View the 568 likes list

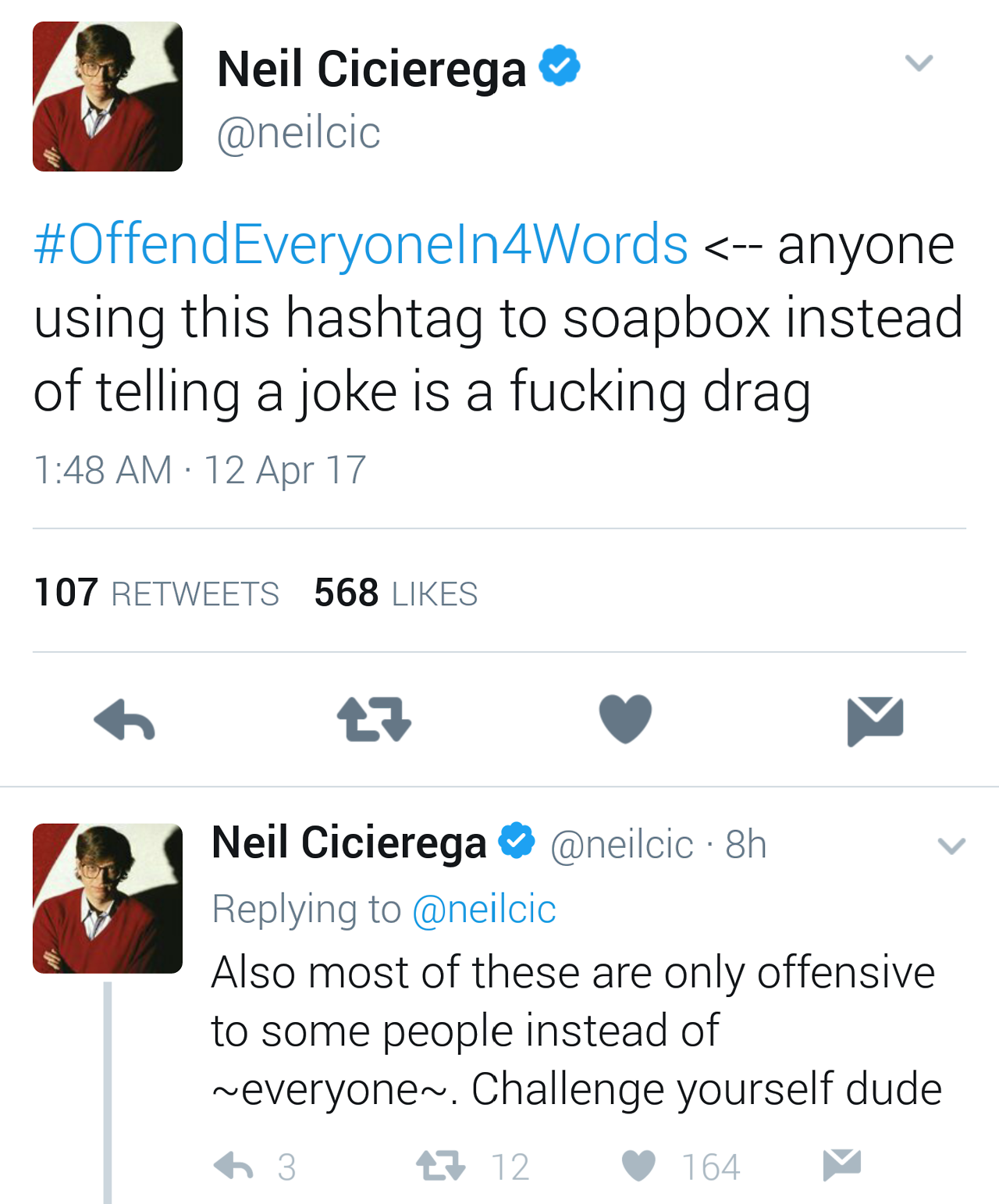(396, 593)
